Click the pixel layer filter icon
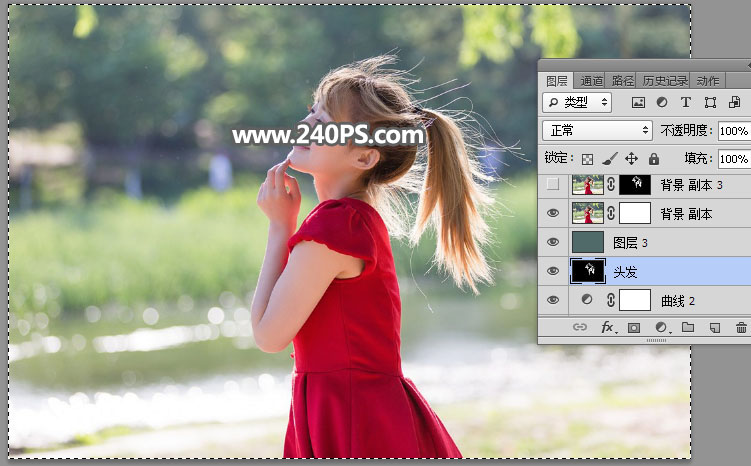This screenshot has height=466, width=751. pyautogui.click(x=639, y=102)
